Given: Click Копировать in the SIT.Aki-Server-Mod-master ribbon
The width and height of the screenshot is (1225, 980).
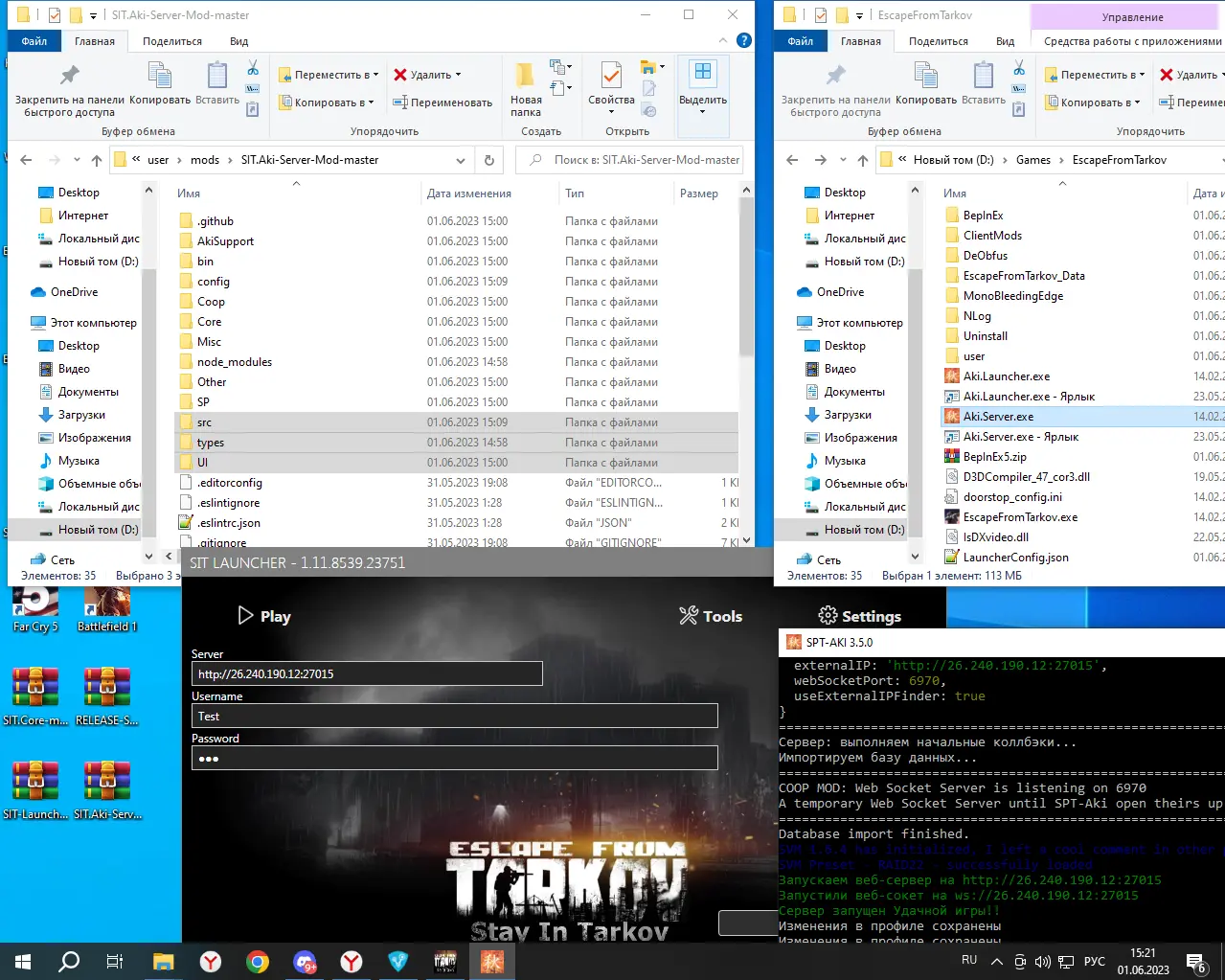Looking at the screenshot, I should click(x=160, y=83).
